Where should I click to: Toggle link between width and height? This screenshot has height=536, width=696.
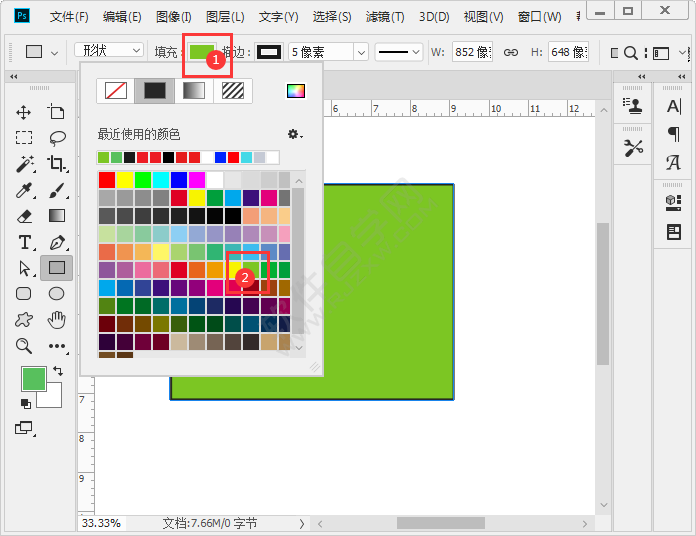(510, 52)
